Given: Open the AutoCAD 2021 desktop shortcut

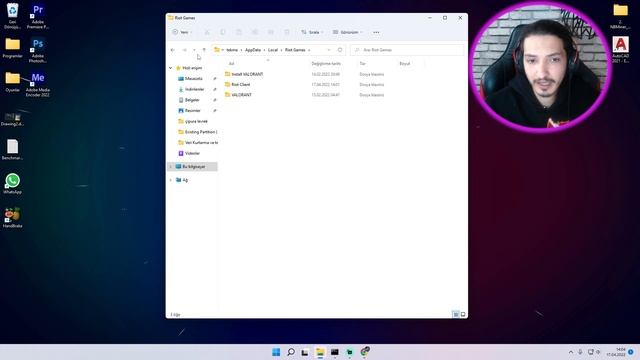Looking at the screenshot, I should (620, 50).
